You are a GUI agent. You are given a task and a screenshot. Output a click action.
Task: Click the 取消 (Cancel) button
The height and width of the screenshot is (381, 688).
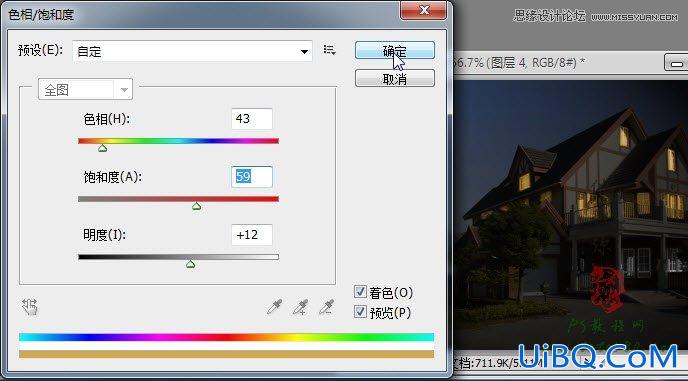tap(395, 79)
